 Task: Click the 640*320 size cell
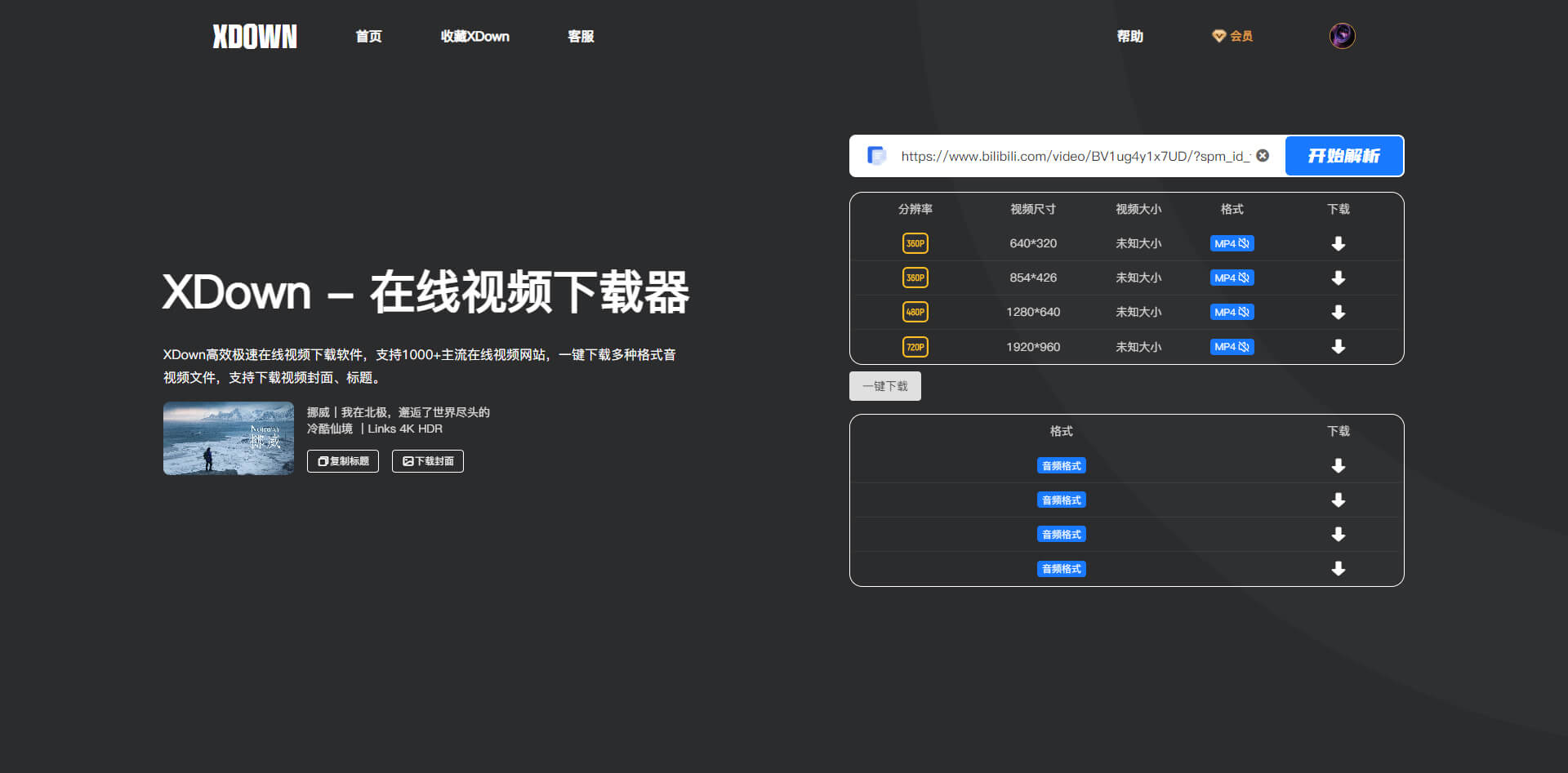coord(1033,243)
